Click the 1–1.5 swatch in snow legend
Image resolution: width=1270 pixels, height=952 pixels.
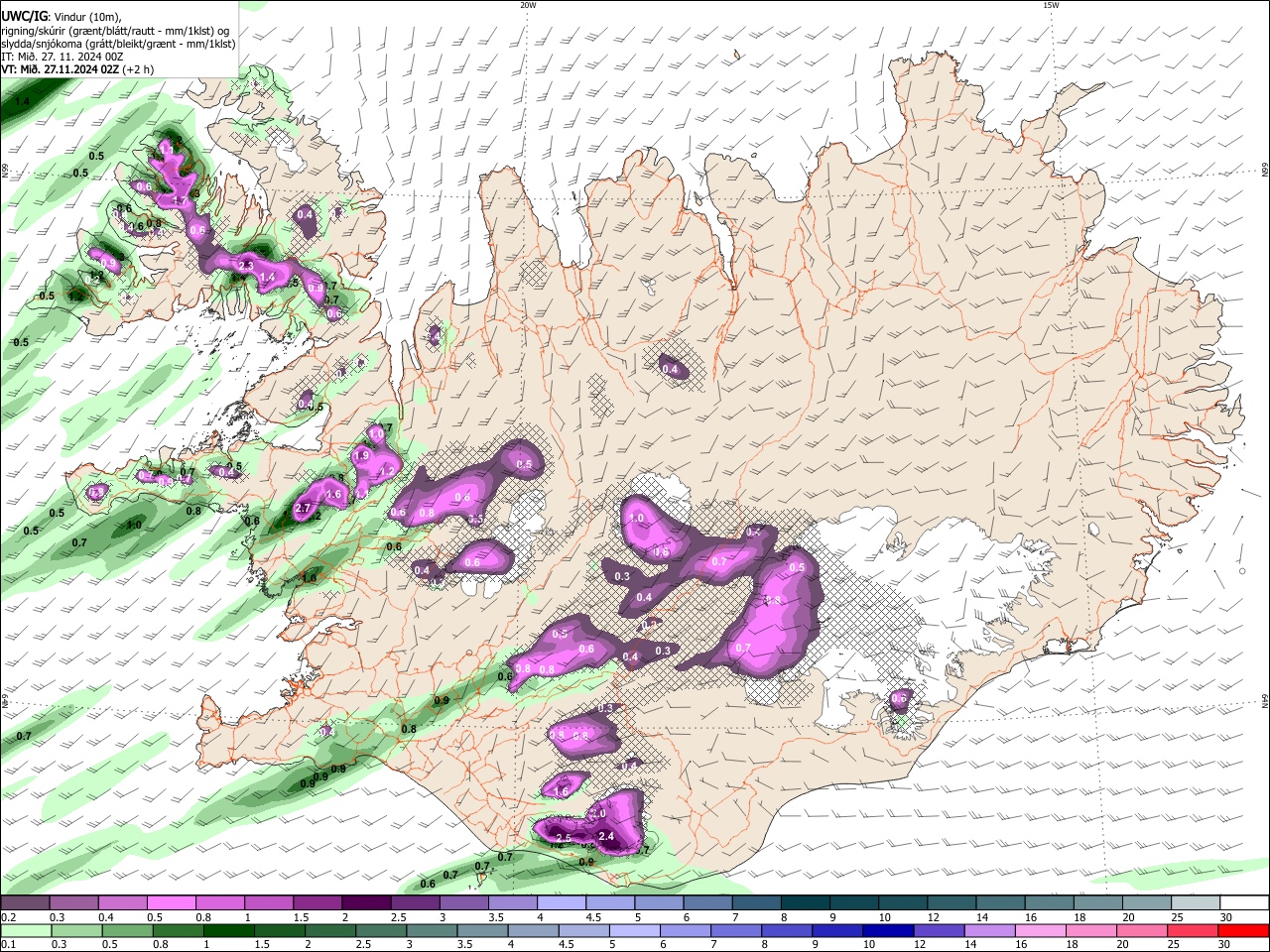click(268, 902)
